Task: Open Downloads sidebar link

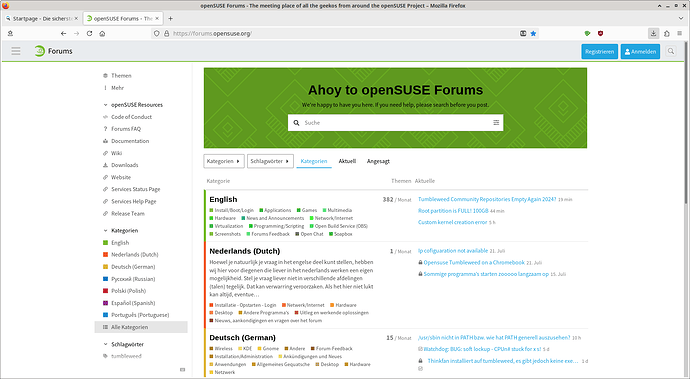Action: click(x=125, y=165)
